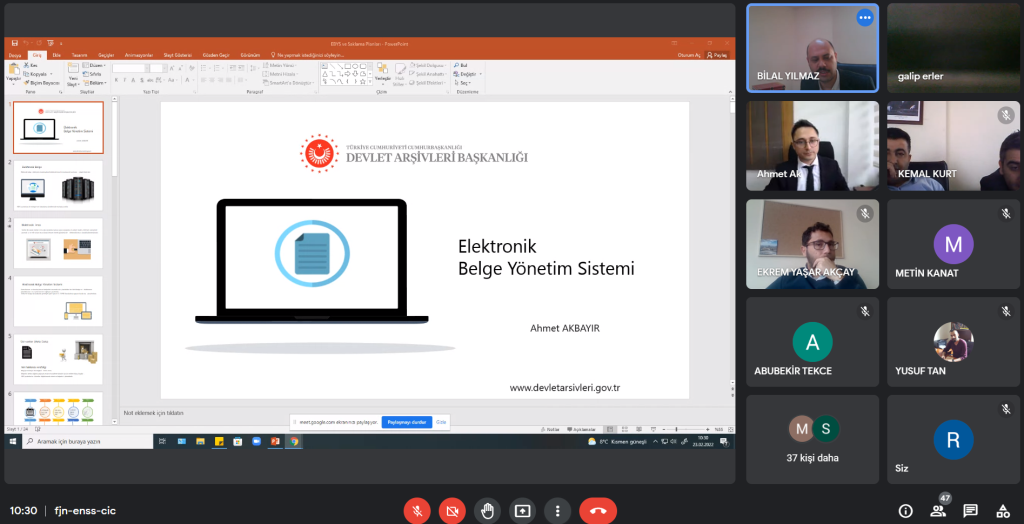The width and height of the screenshot is (1024, 524).
Task: Open the Şekil Dolgusu shape fill dropdown
Action: (428, 65)
